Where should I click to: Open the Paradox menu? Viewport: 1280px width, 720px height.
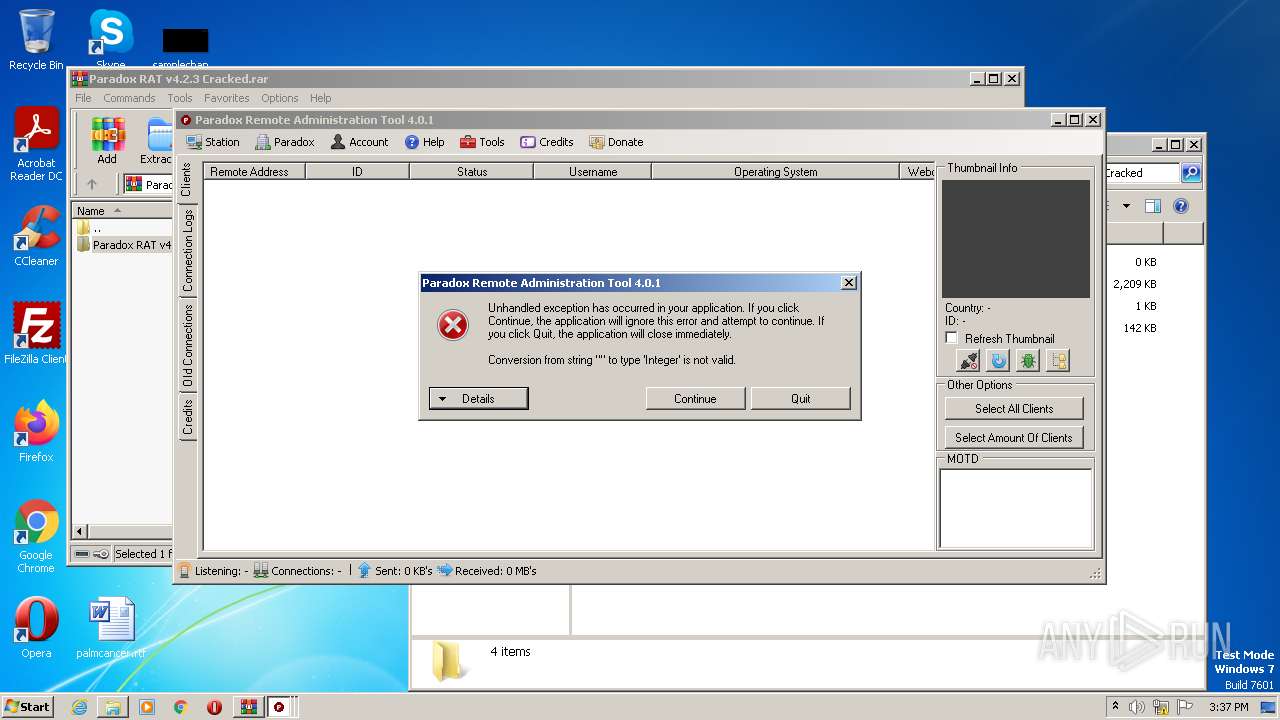[x=285, y=142]
